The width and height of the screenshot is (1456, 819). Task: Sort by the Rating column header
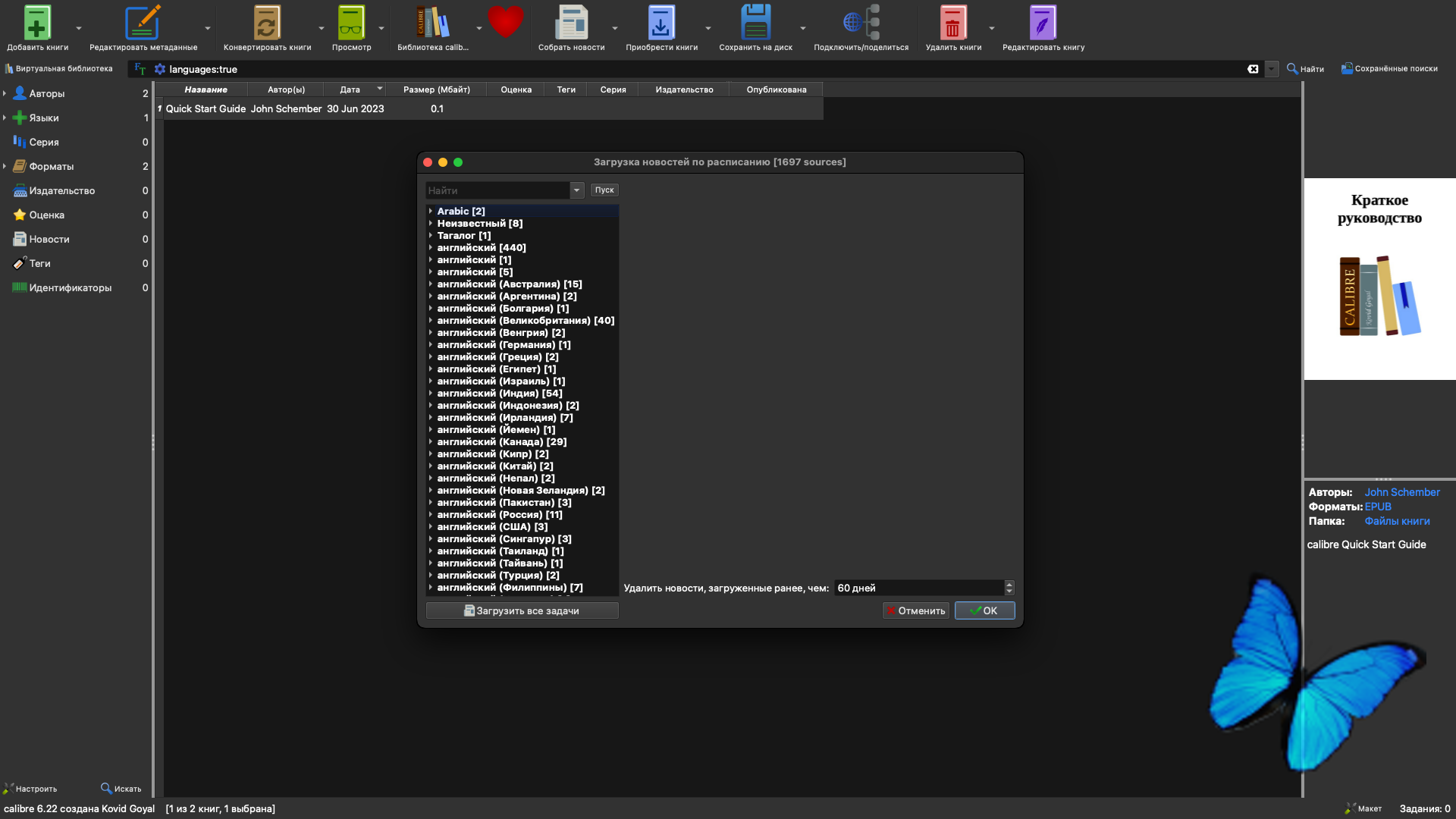(516, 89)
